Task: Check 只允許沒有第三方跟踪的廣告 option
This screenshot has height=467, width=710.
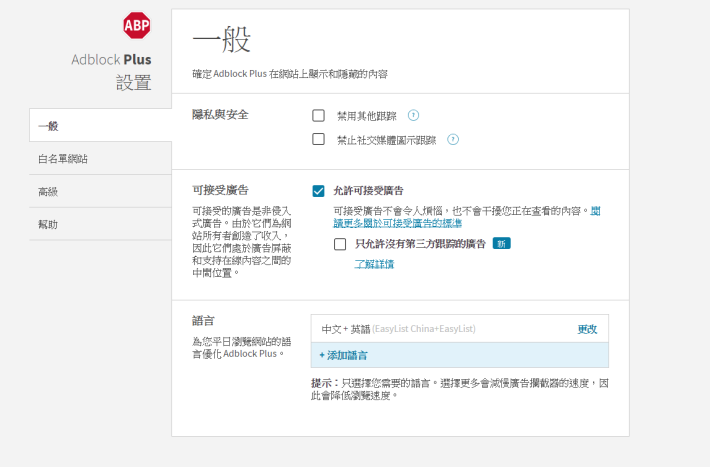Action: click(x=340, y=244)
